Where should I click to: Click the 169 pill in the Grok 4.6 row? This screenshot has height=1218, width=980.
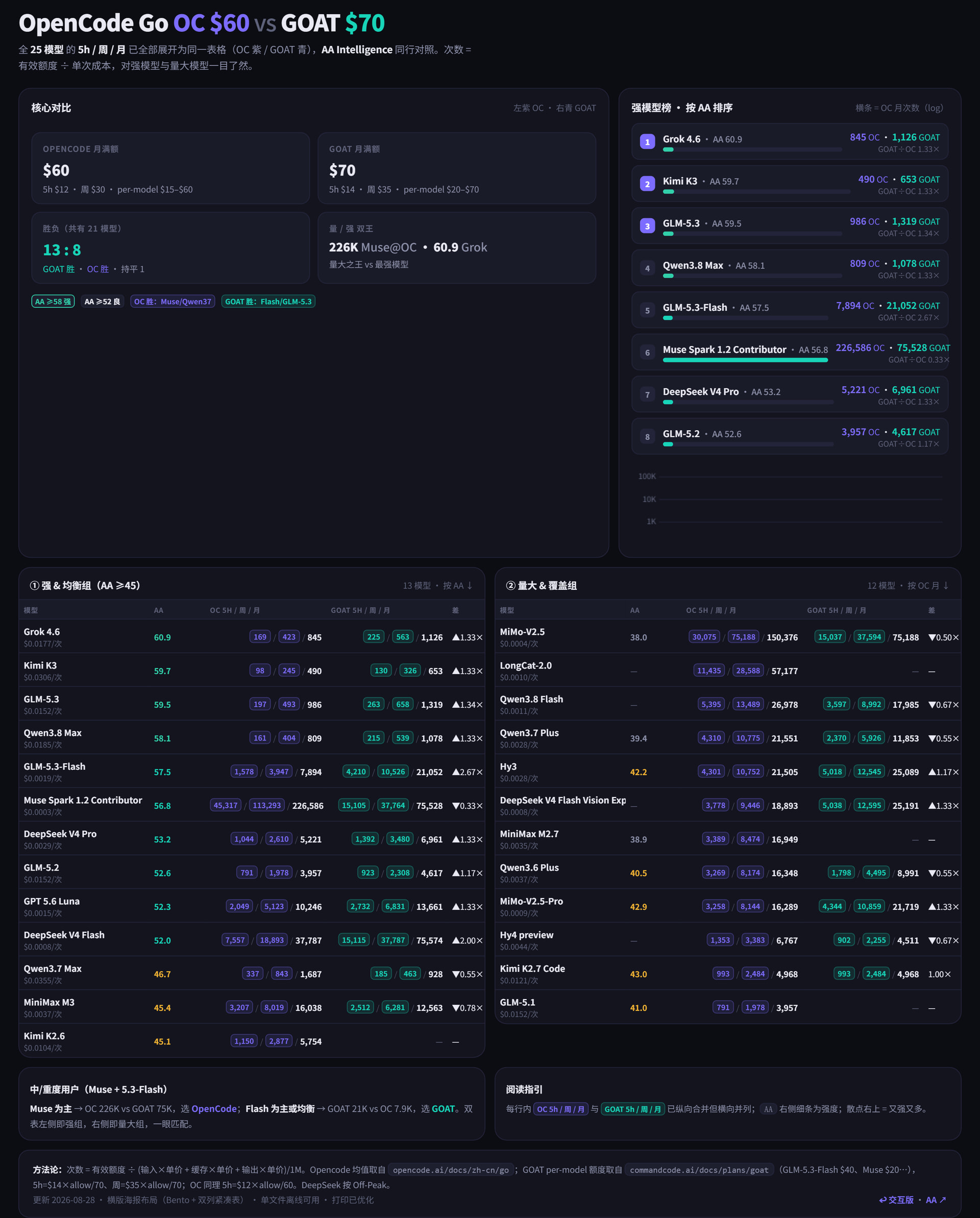coord(260,637)
